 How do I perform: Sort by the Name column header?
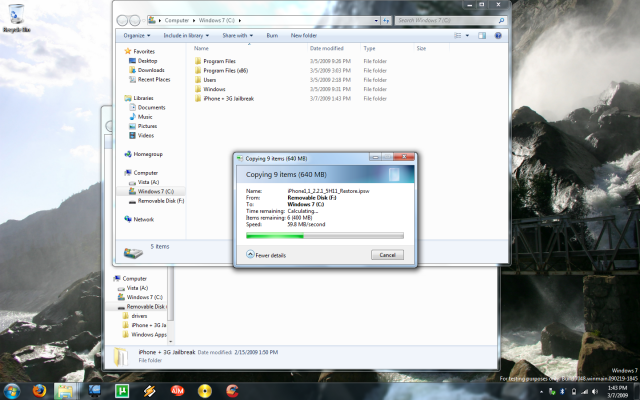pos(201,48)
